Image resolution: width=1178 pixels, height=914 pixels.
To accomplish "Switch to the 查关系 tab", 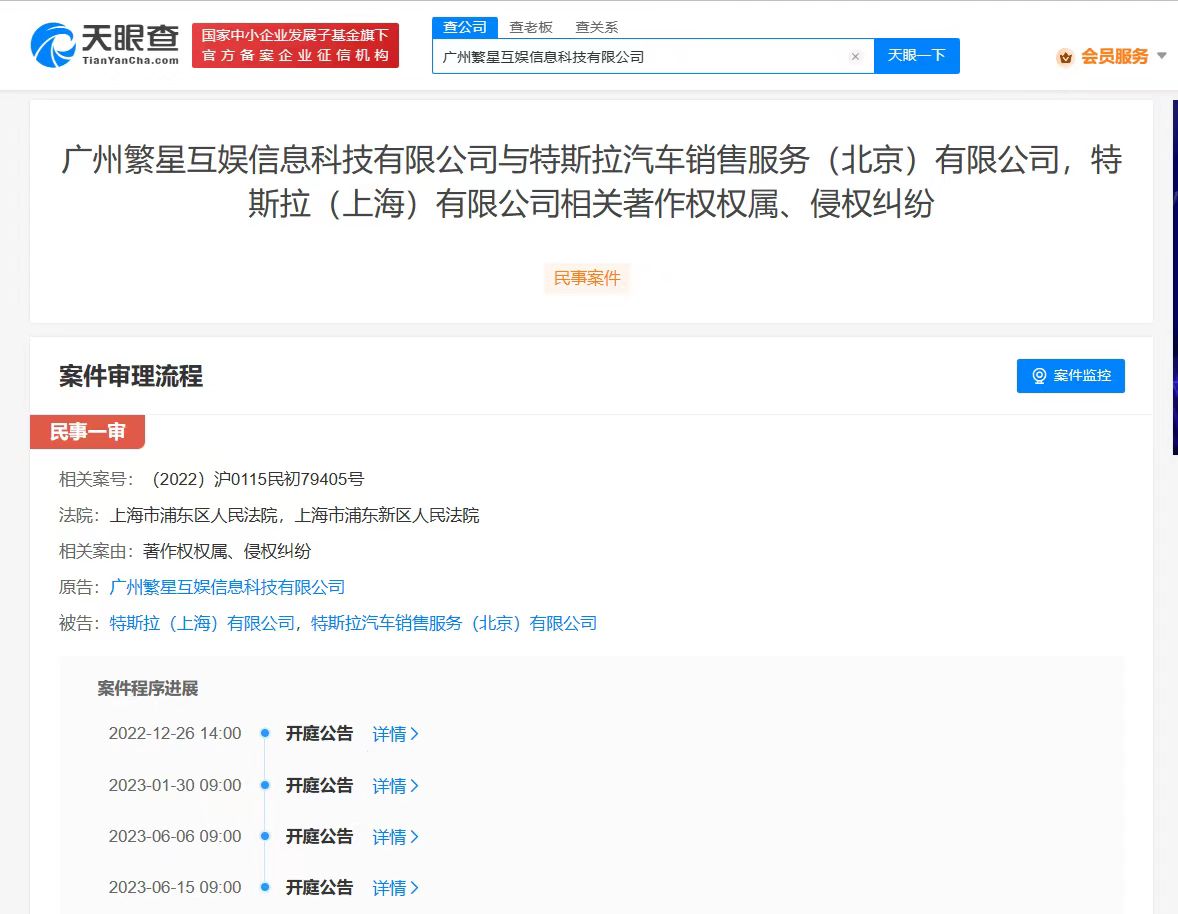I will point(597,27).
